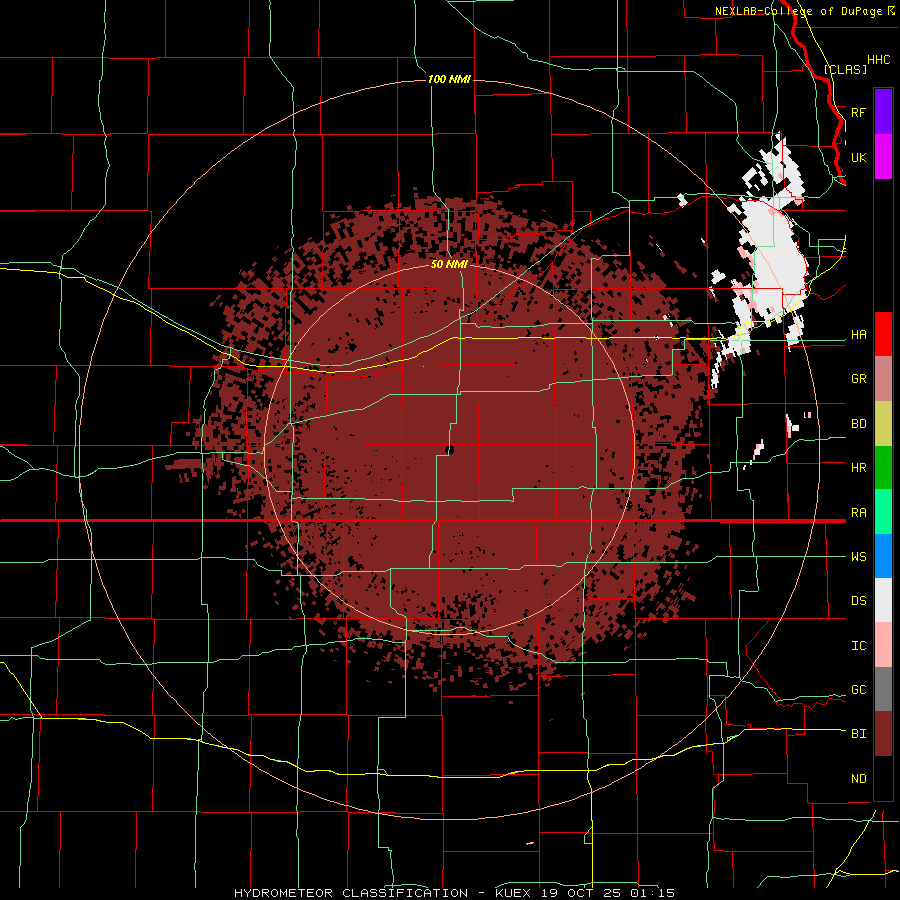Screen dimensions: 900x900
Task: Click the HA red legend swatch
Action: pos(883,334)
